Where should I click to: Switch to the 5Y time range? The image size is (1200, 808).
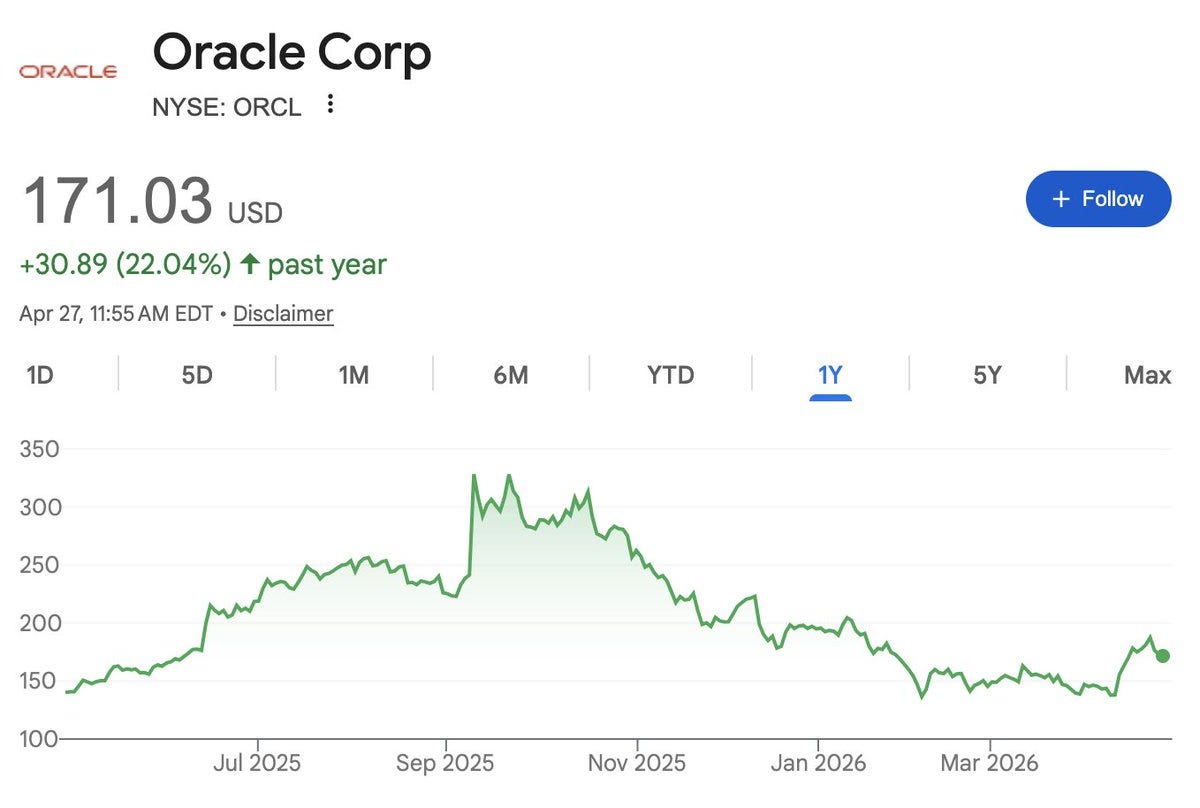pos(987,375)
